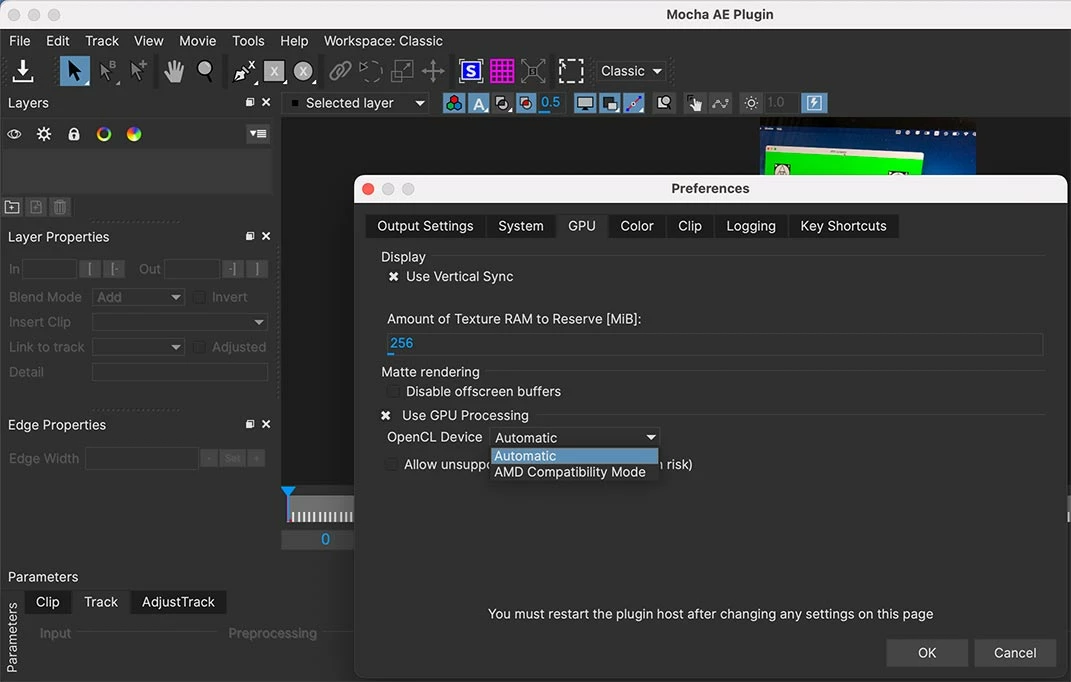
Task: Click the Texture RAM to Reserve field
Action: pyautogui.click(x=714, y=344)
